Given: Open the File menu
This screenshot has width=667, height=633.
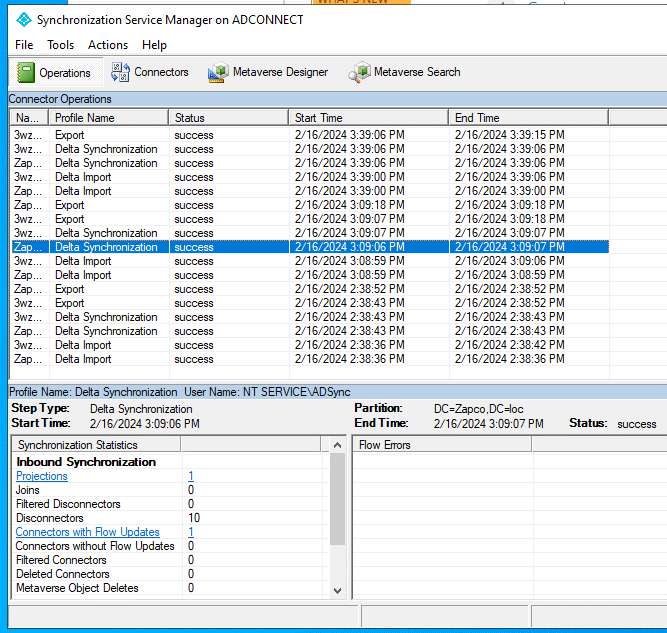Looking at the screenshot, I should click(24, 45).
